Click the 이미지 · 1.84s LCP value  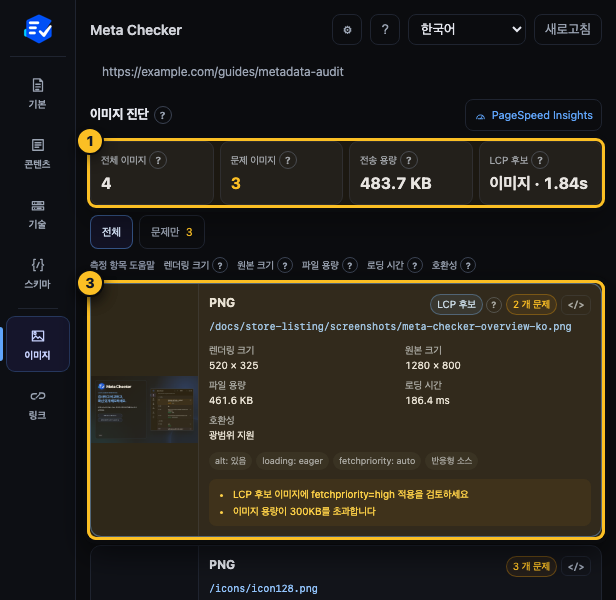pyautogui.click(x=538, y=183)
